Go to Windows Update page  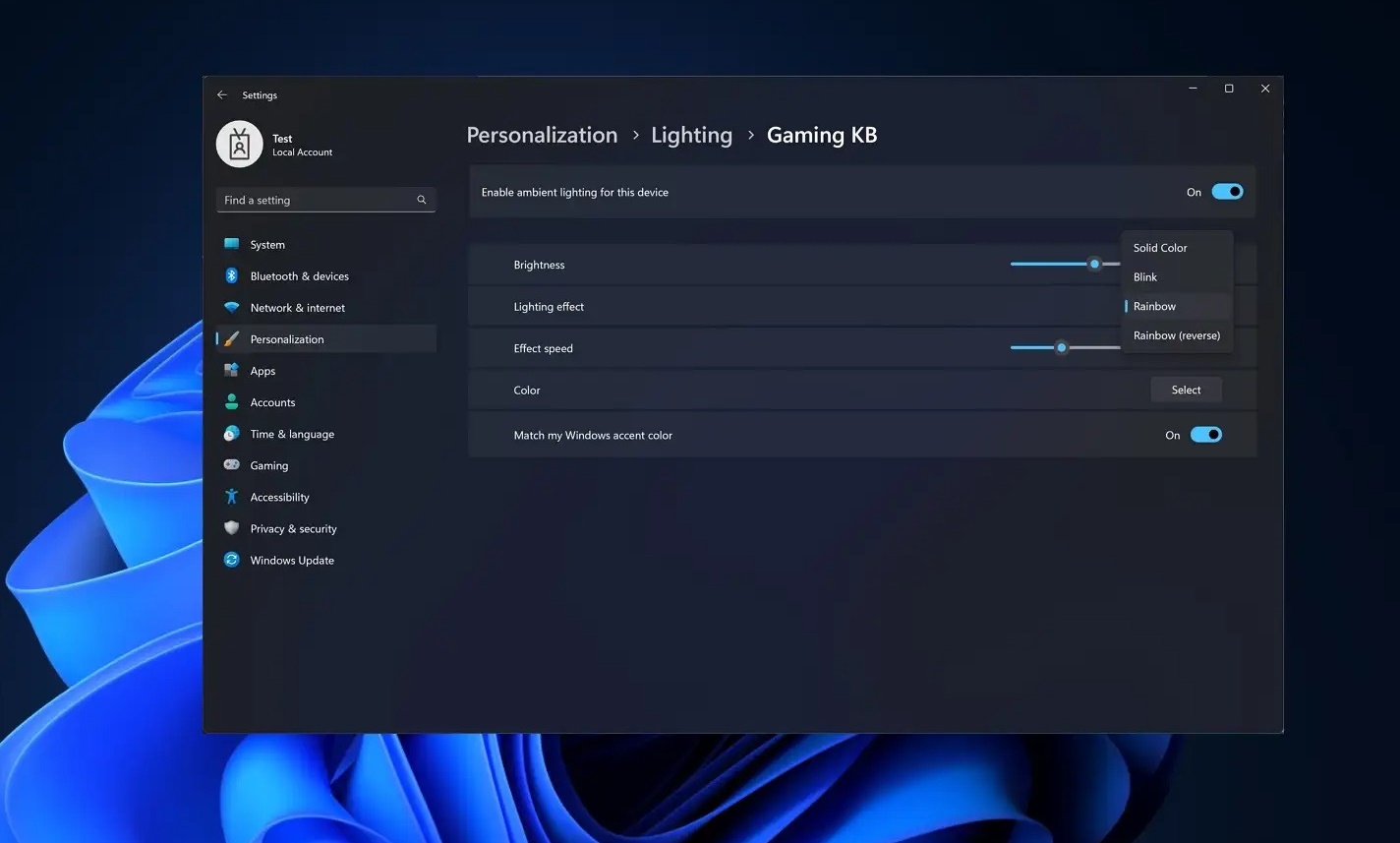pyautogui.click(x=326, y=559)
